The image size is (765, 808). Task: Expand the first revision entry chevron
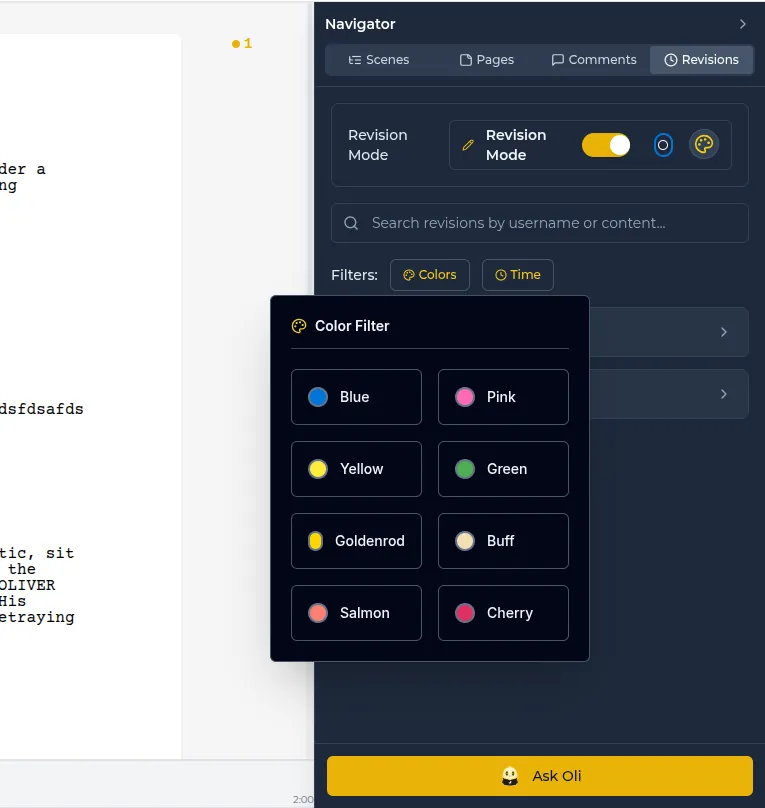(x=724, y=332)
